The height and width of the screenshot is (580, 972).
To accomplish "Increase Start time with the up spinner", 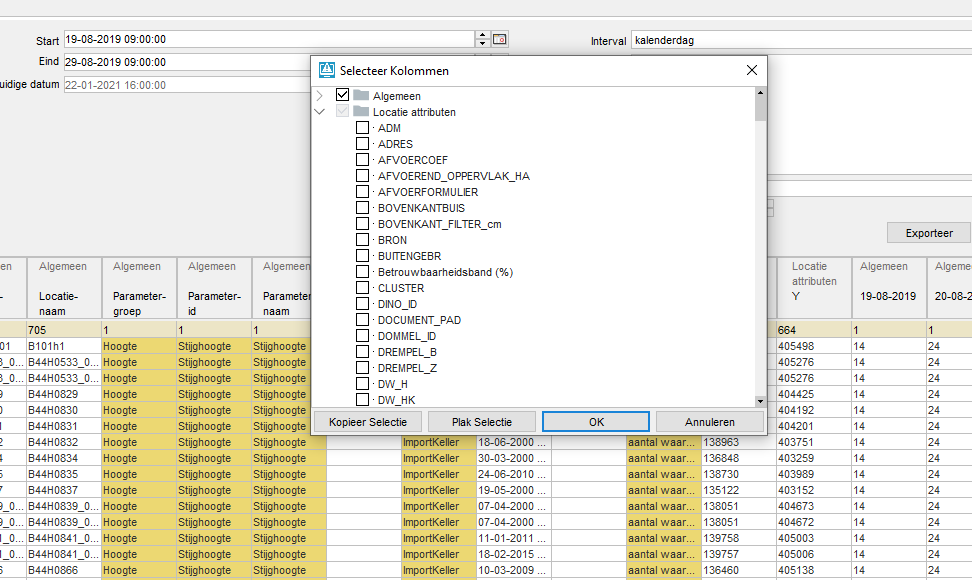I will click(x=483, y=35).
